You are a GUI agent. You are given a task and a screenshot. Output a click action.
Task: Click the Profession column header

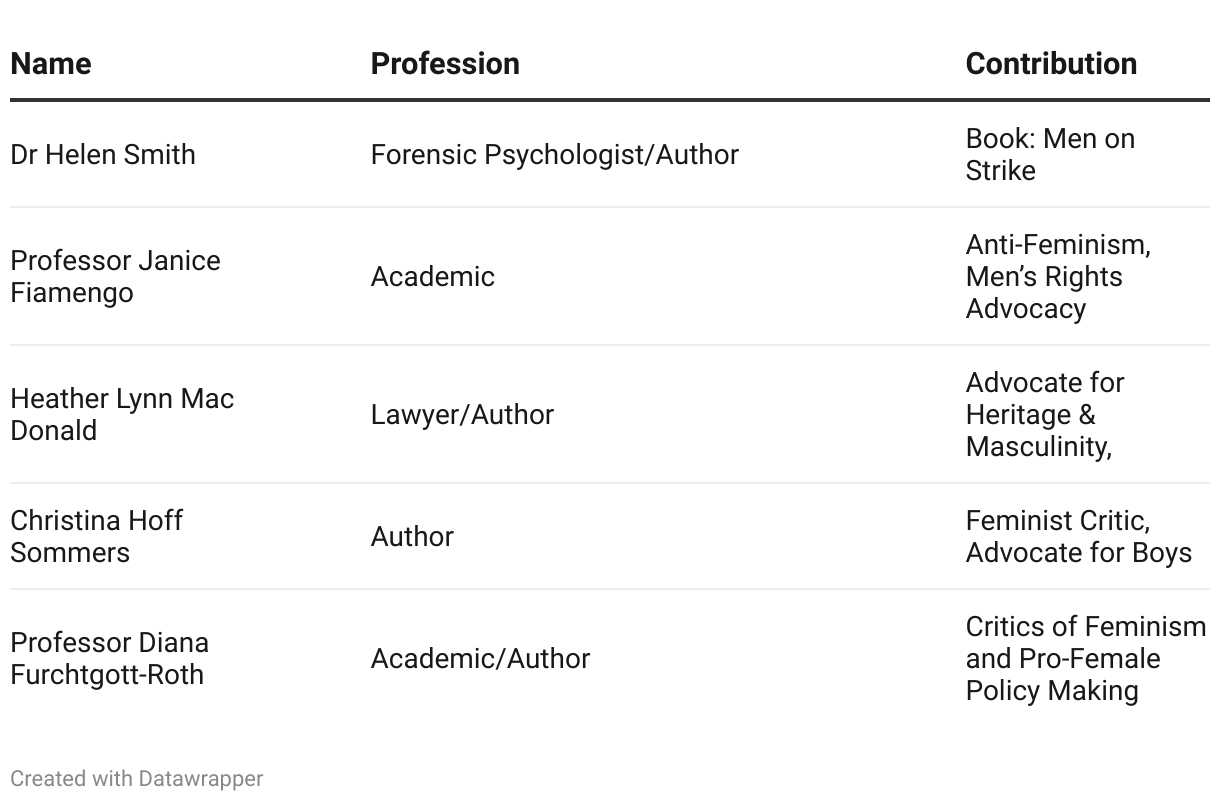(445, 63)
